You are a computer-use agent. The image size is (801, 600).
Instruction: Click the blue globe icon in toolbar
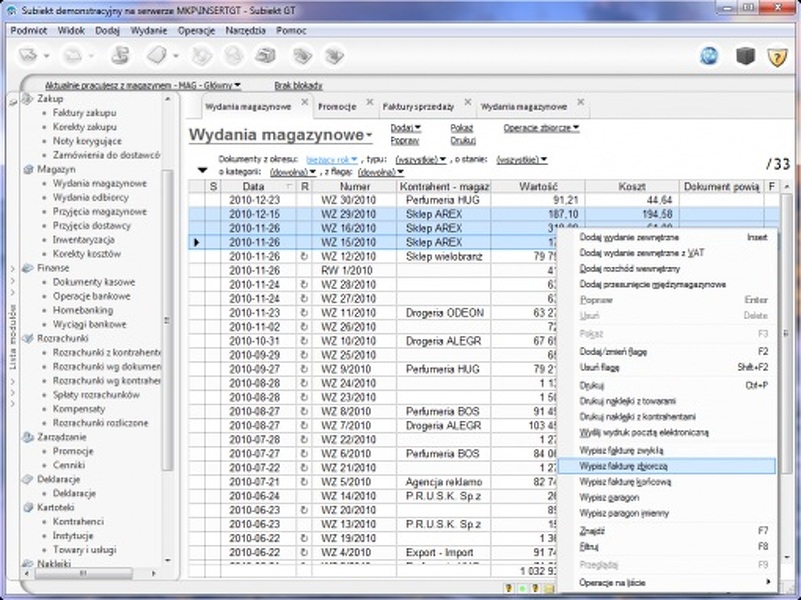[x=709, y=56]
